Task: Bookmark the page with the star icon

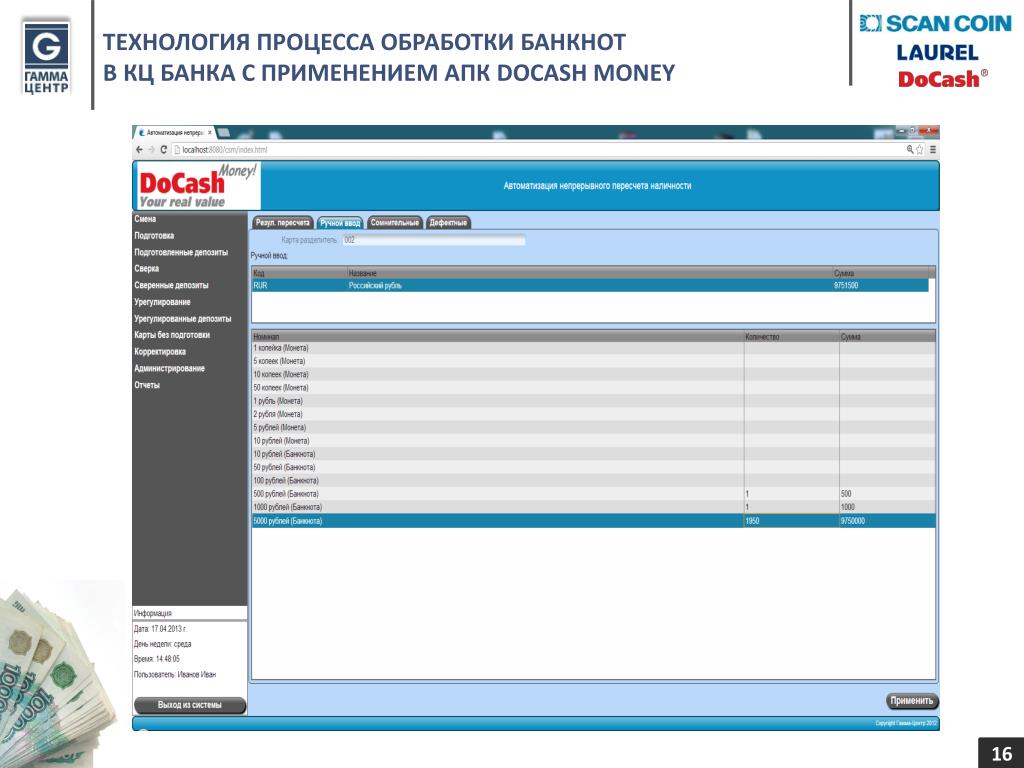Action: (920, 150)
